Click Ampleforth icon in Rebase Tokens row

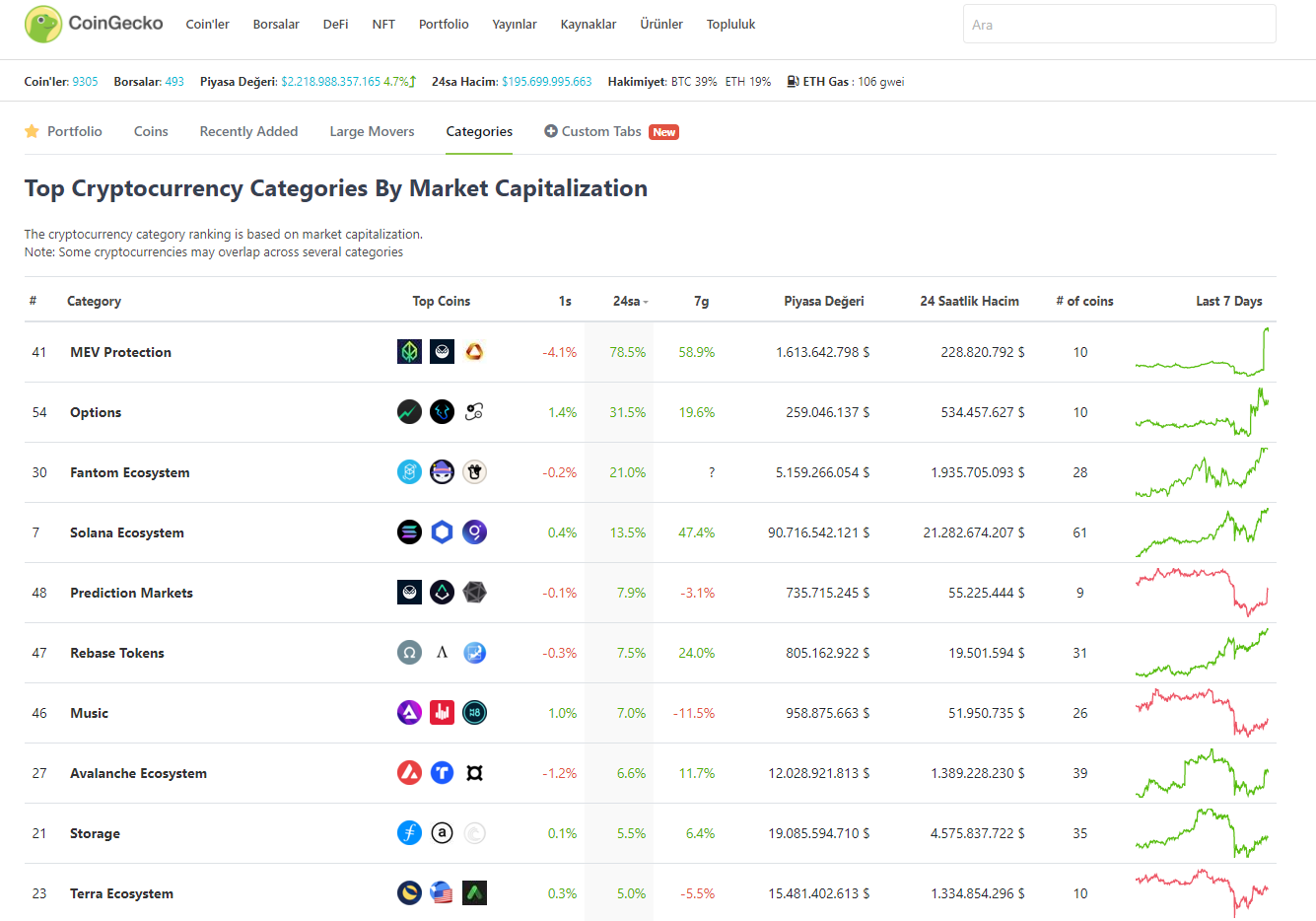442,653
